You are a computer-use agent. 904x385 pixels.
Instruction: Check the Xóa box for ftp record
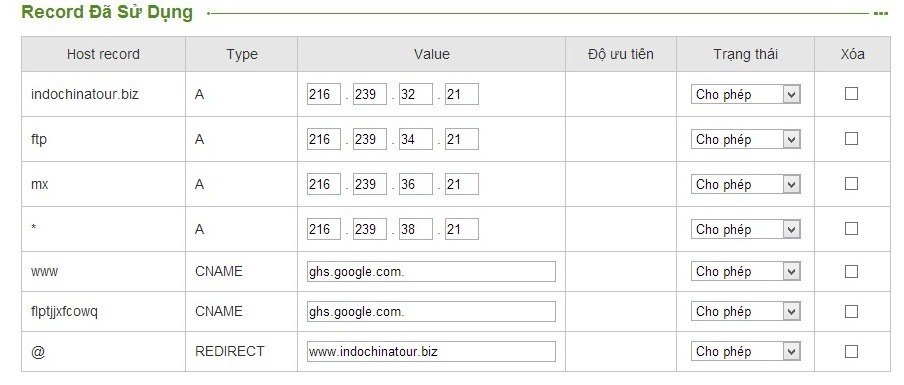pos(851,139)
